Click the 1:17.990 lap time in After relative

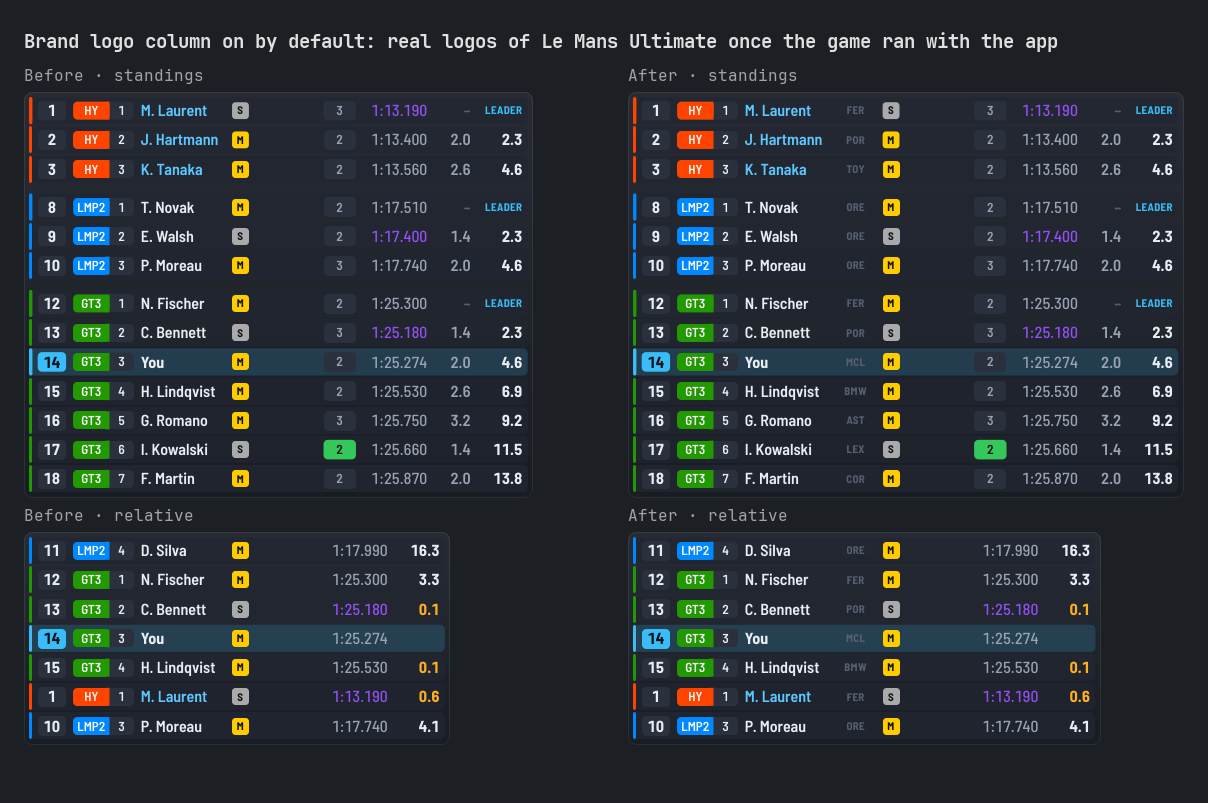1011,551
